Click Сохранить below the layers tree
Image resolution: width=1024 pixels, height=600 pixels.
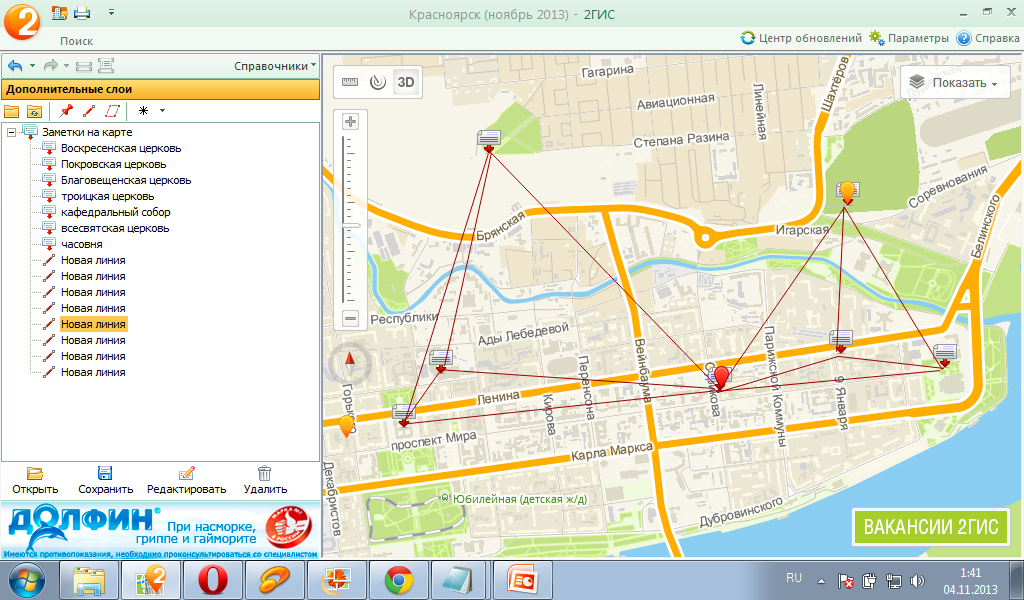tap(105, 481)
